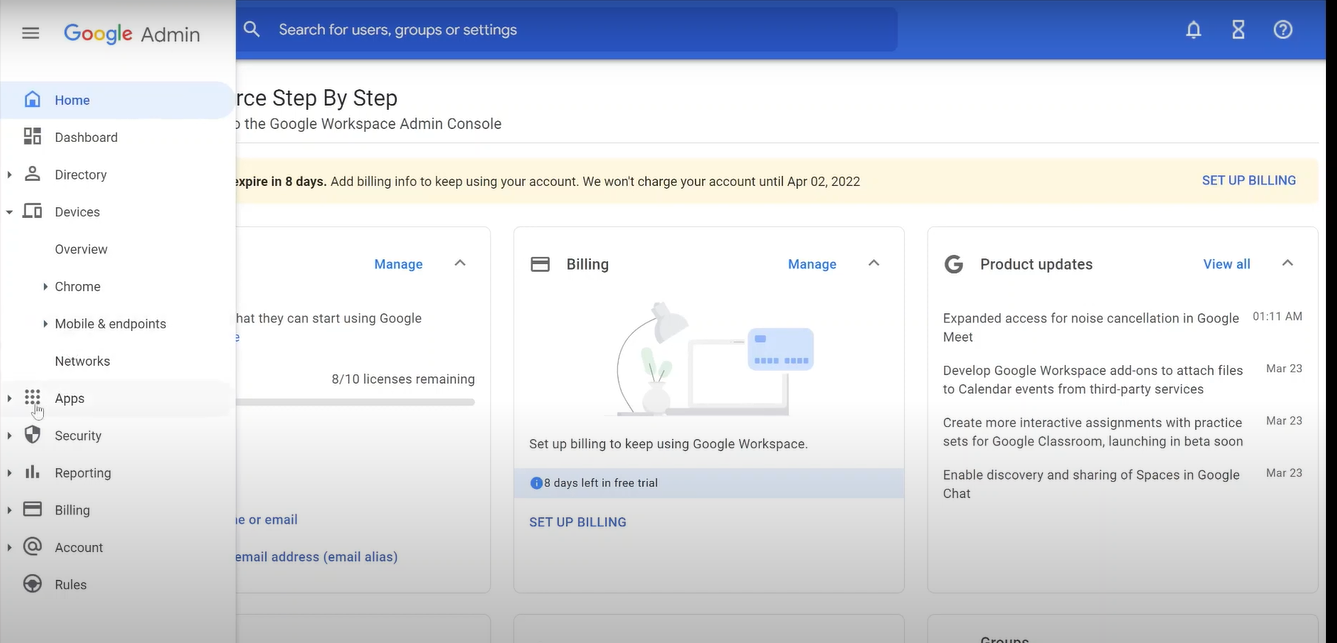
Task: Click the Devices icon in sidebar
Action: point(32,211)
